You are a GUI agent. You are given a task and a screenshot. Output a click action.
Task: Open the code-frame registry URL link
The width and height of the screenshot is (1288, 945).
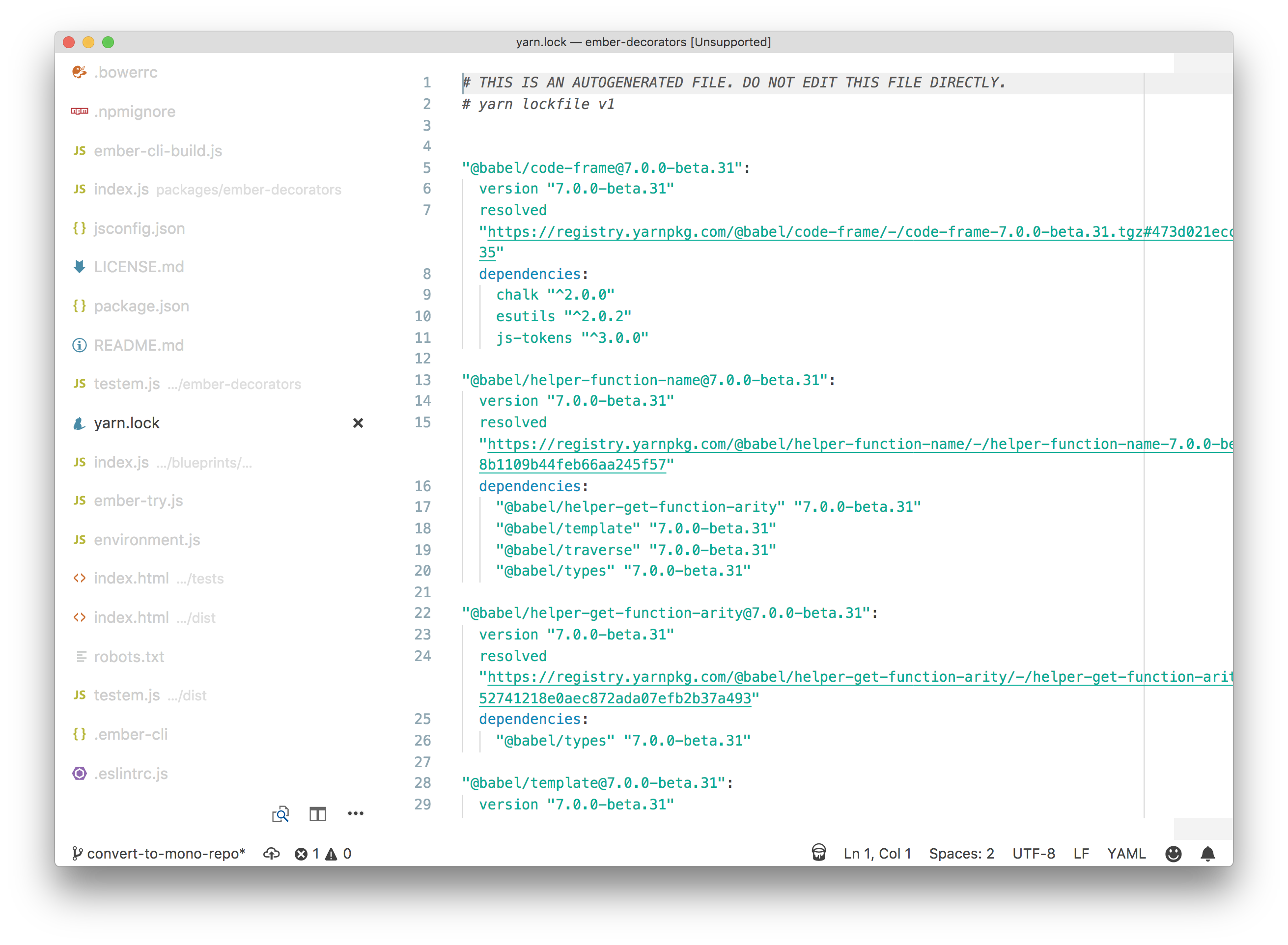tap(801, 232)
